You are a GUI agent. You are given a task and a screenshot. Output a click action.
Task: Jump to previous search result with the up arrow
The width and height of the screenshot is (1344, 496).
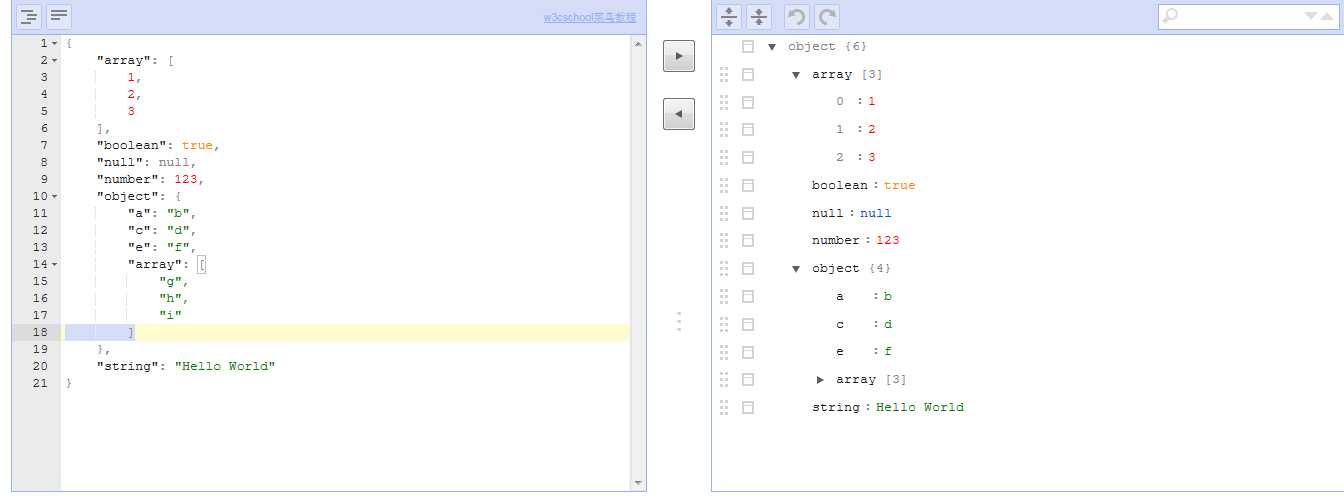point(1329,17)
